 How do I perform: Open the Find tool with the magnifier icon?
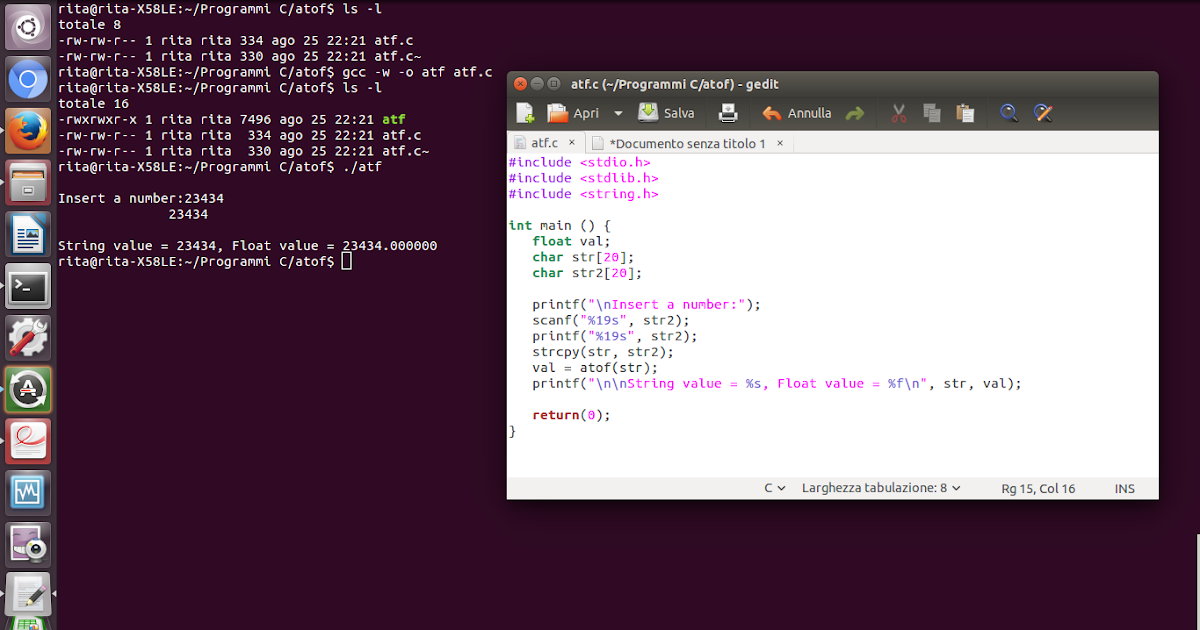(x=1011, y=112)
